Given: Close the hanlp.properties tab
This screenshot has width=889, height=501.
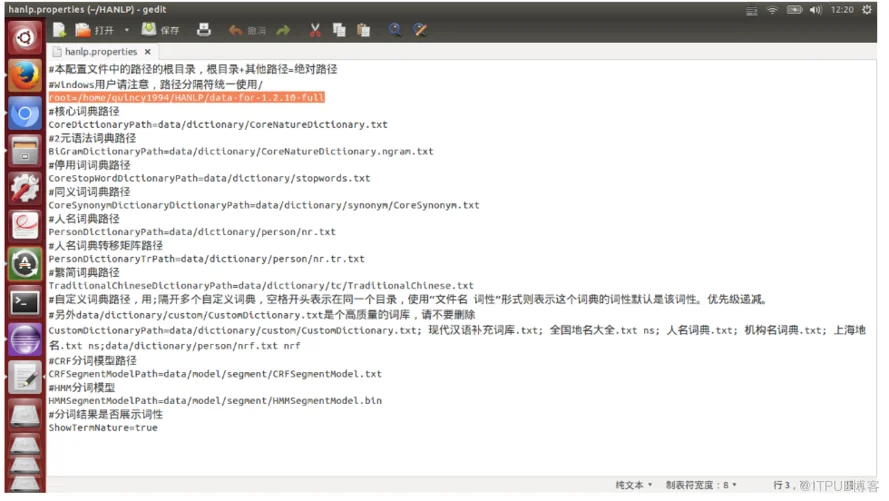Looking at the screenshot, I should [x=147, y=52].
